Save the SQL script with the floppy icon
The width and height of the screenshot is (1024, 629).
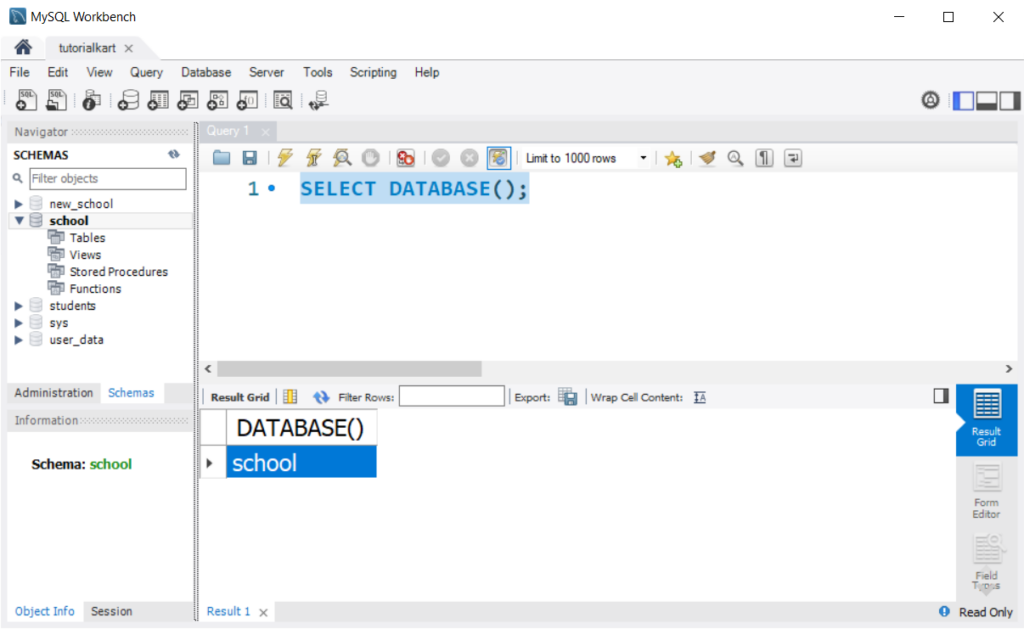pos(250,158)
